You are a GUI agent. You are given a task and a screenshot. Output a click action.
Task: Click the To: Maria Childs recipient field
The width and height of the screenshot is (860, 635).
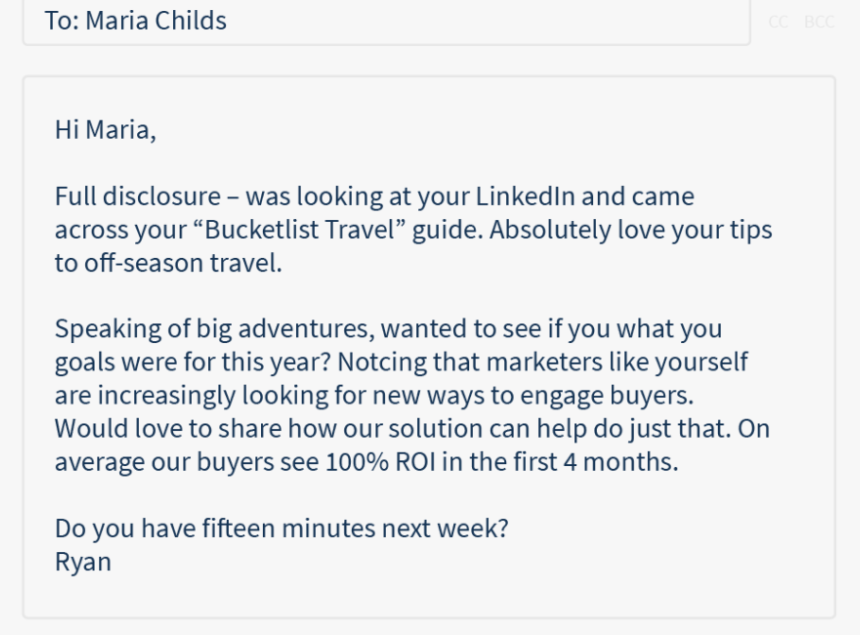click(x=386, y=22)
